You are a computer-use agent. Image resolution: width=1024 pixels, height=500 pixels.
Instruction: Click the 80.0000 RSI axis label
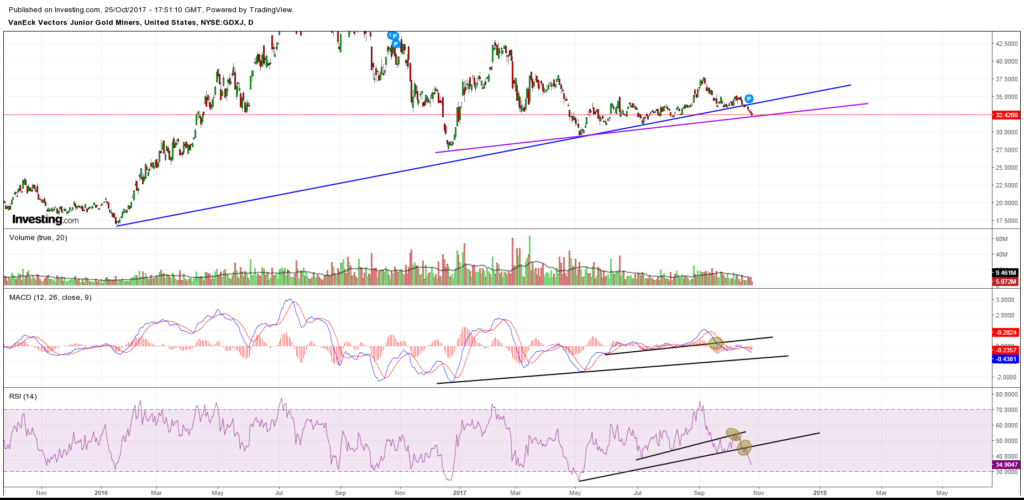(1008, 394)
